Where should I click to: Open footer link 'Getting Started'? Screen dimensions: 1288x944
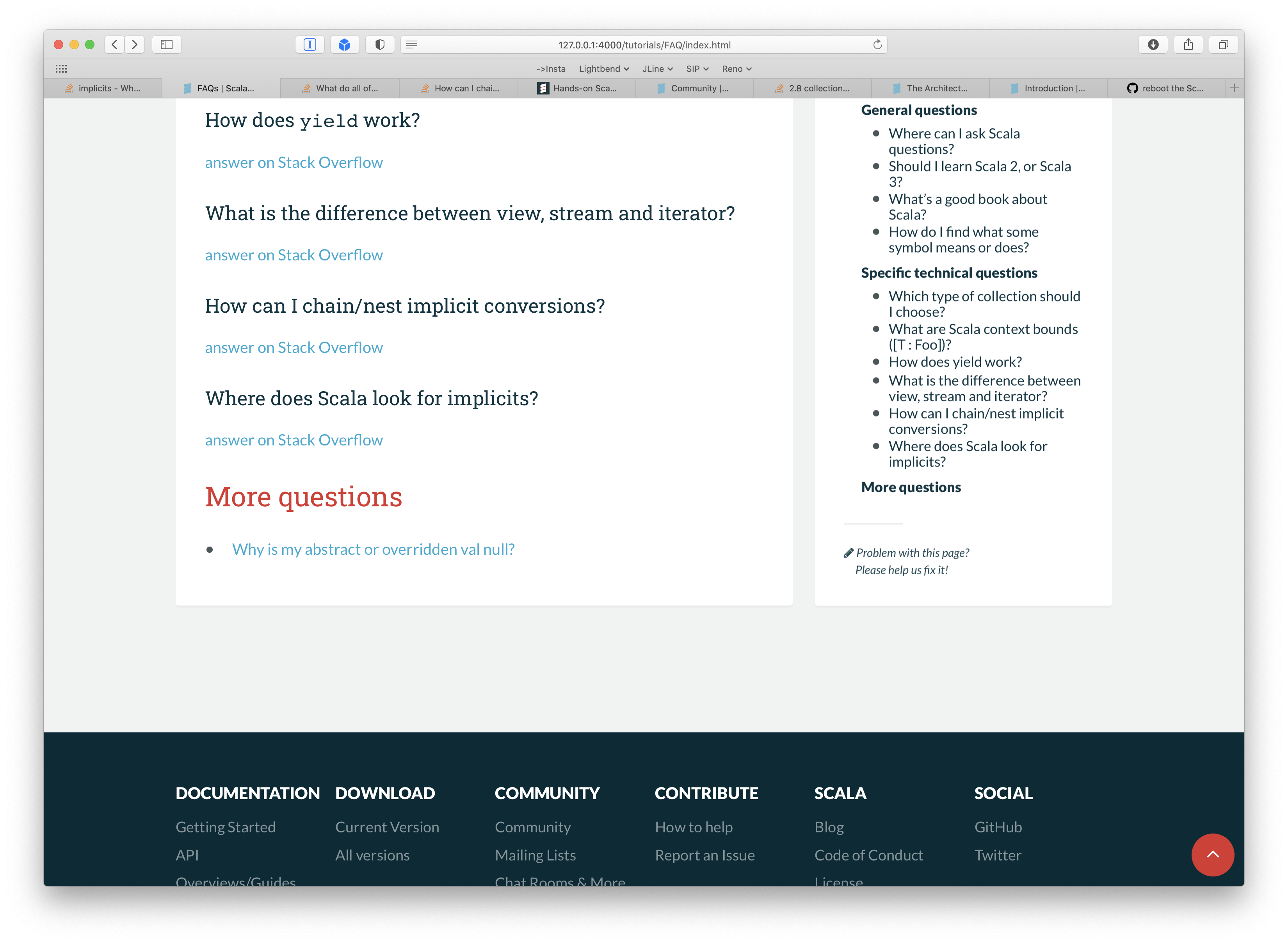(226, 827)
